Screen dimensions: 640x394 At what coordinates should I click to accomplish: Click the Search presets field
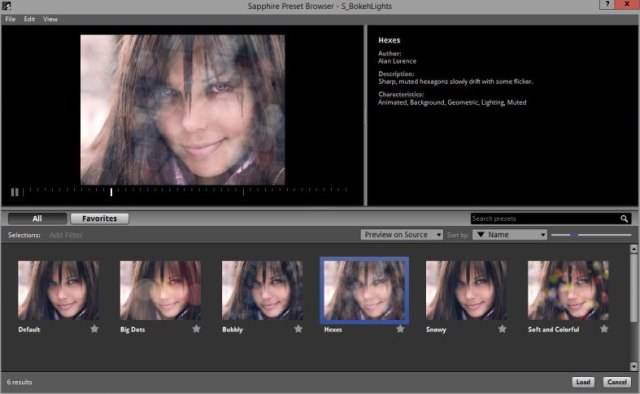tap(545, 219)
